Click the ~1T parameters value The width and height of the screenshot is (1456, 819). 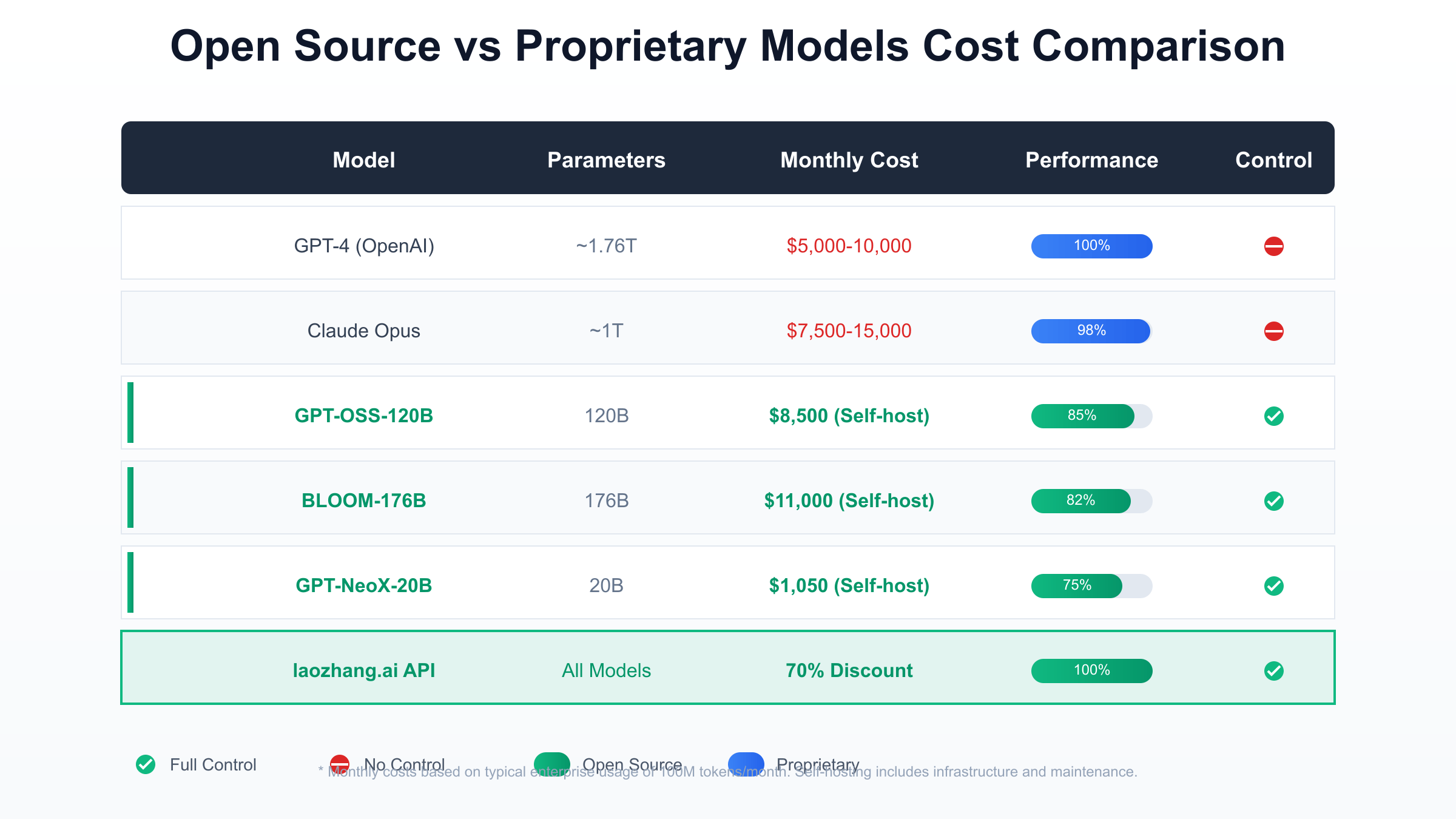607,331
